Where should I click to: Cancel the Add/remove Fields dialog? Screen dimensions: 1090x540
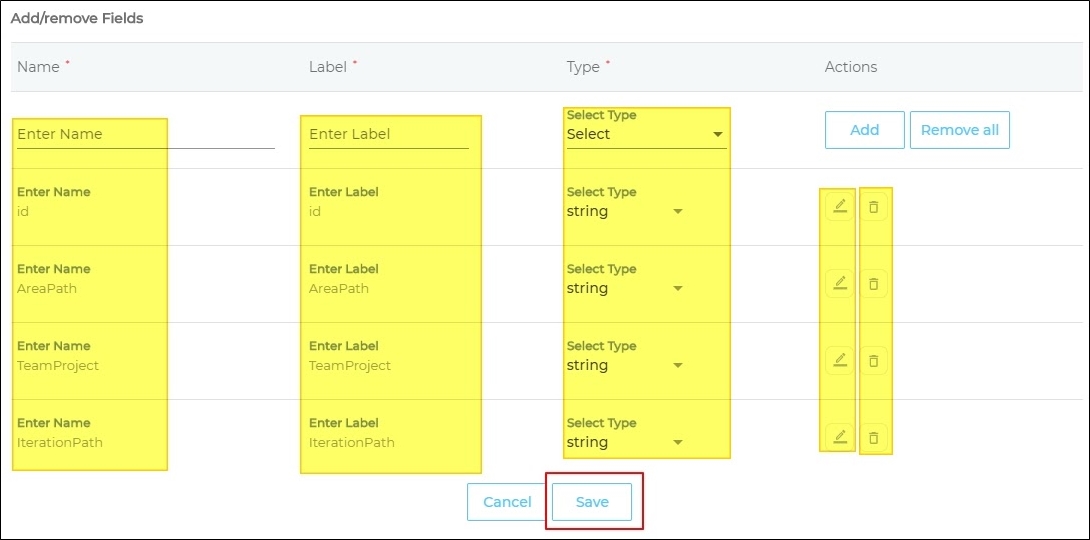pos(507,502)
